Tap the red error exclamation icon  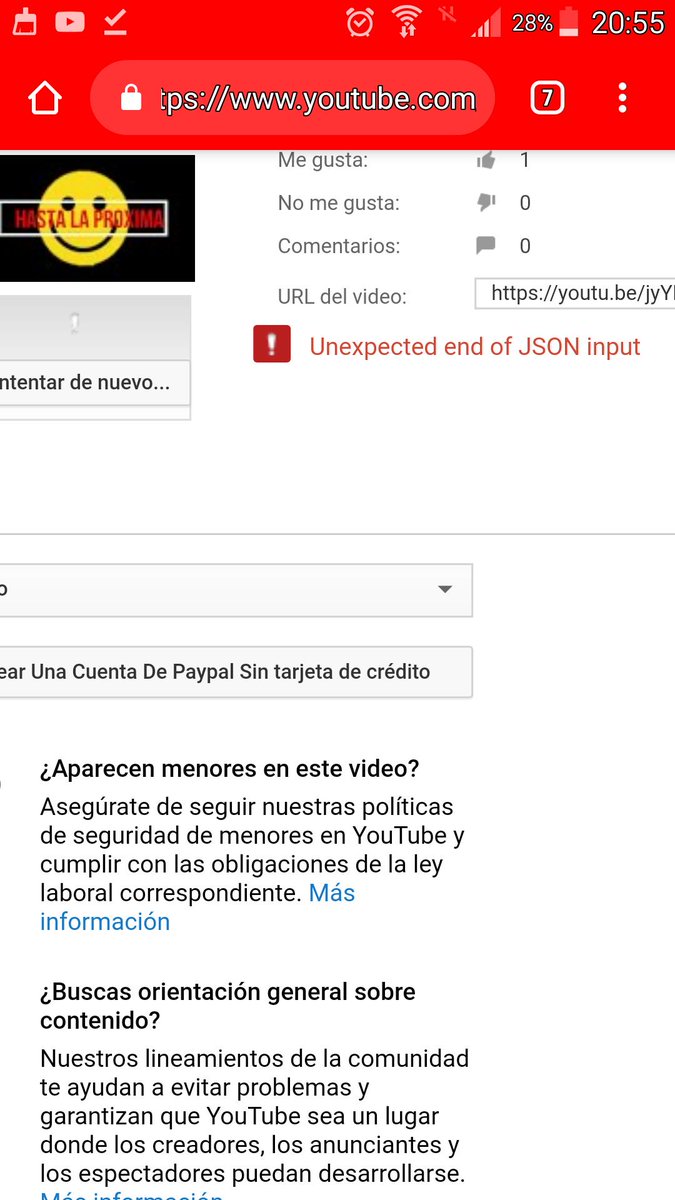[272, 345]
